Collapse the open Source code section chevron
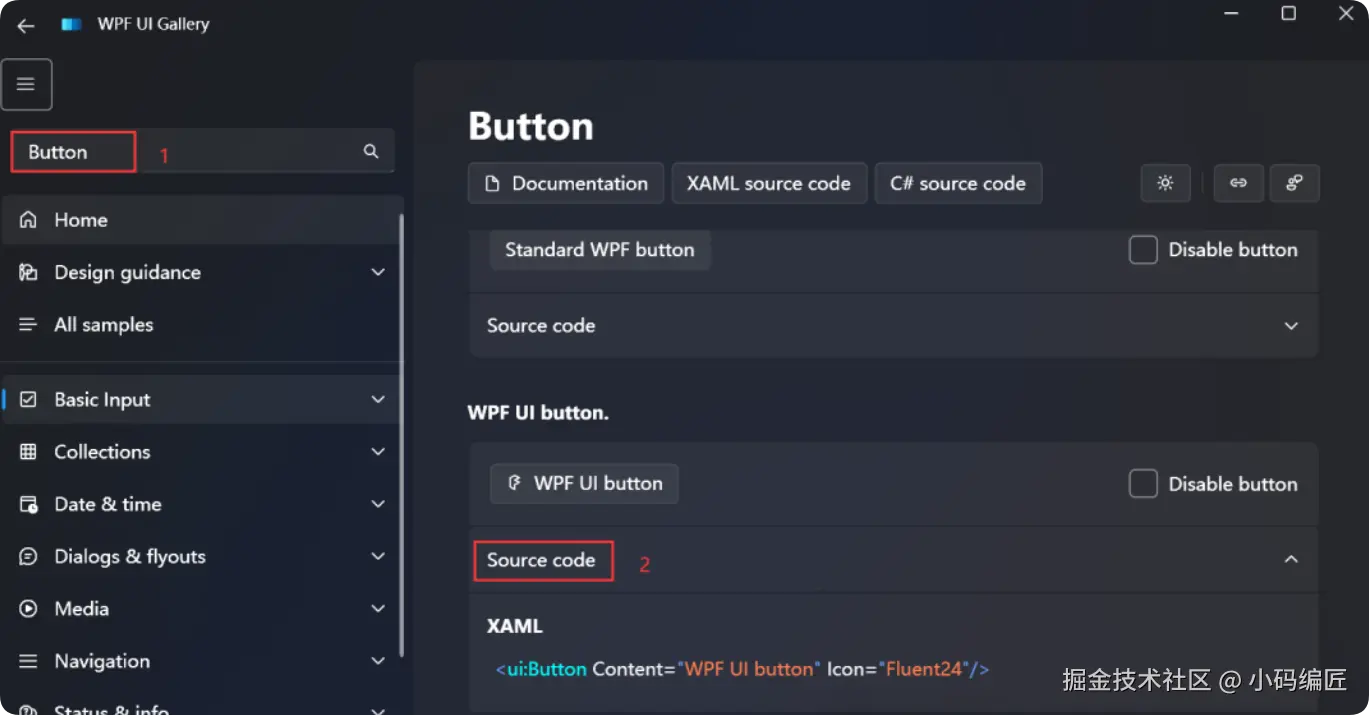Screen dimensions: 1369x715 (1291, 559)
